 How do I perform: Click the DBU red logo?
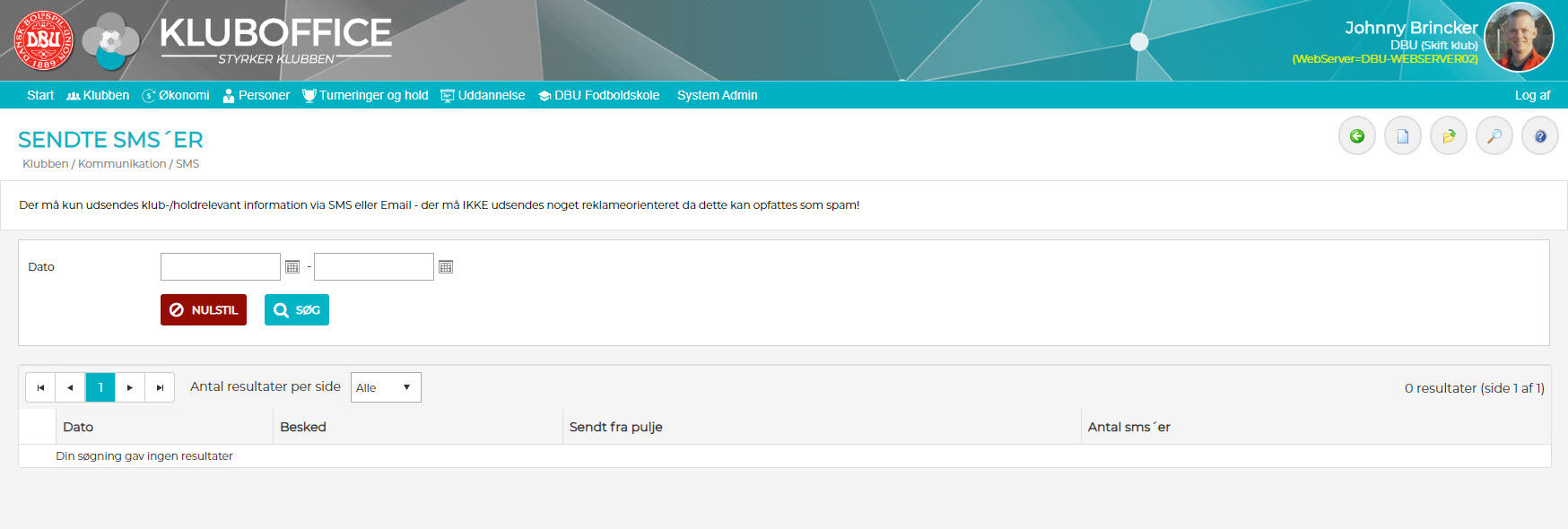pyautogui.click(x=43, y=40)
